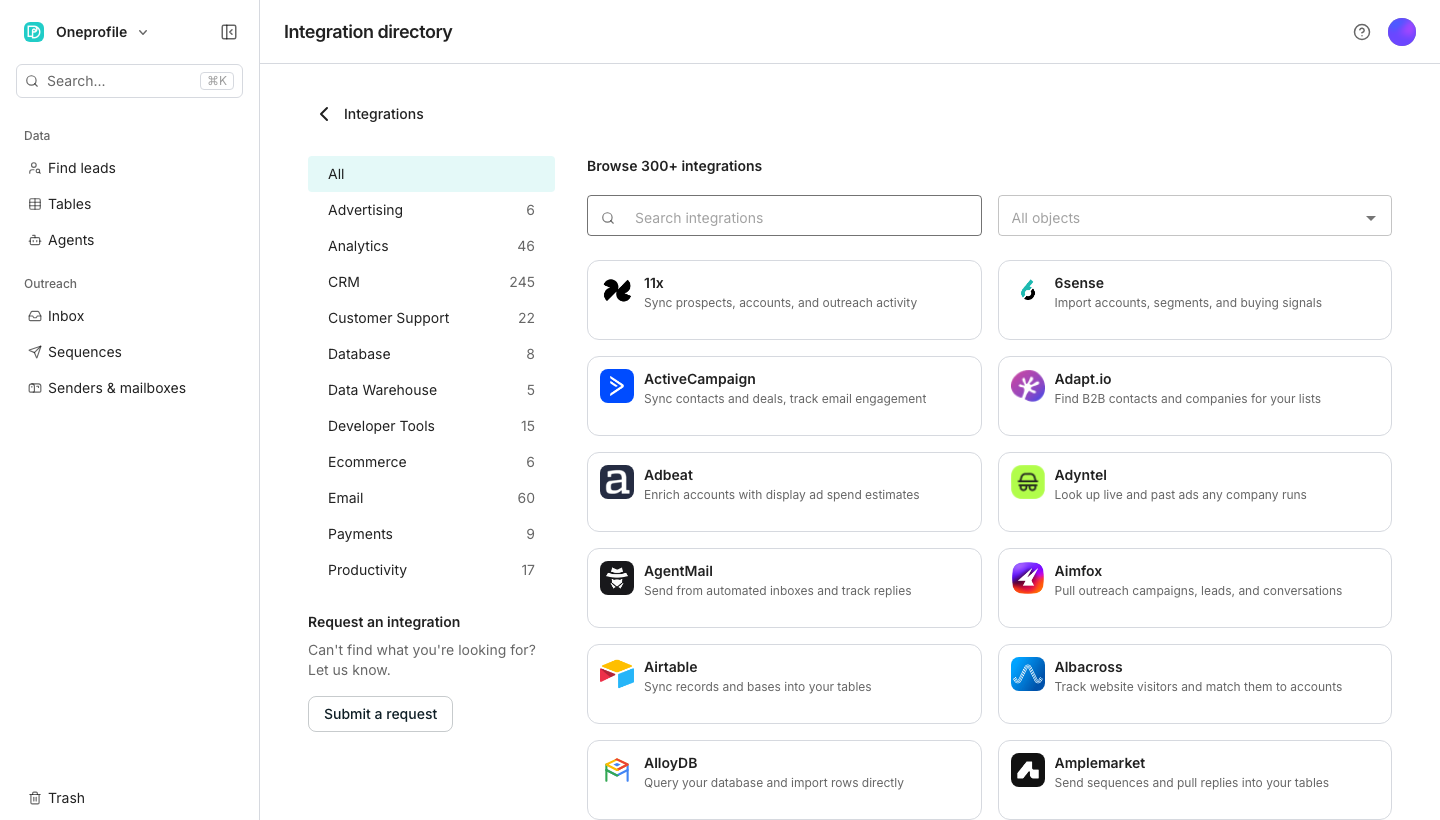Click the Adapt.io logo icon

(1028, 386)
